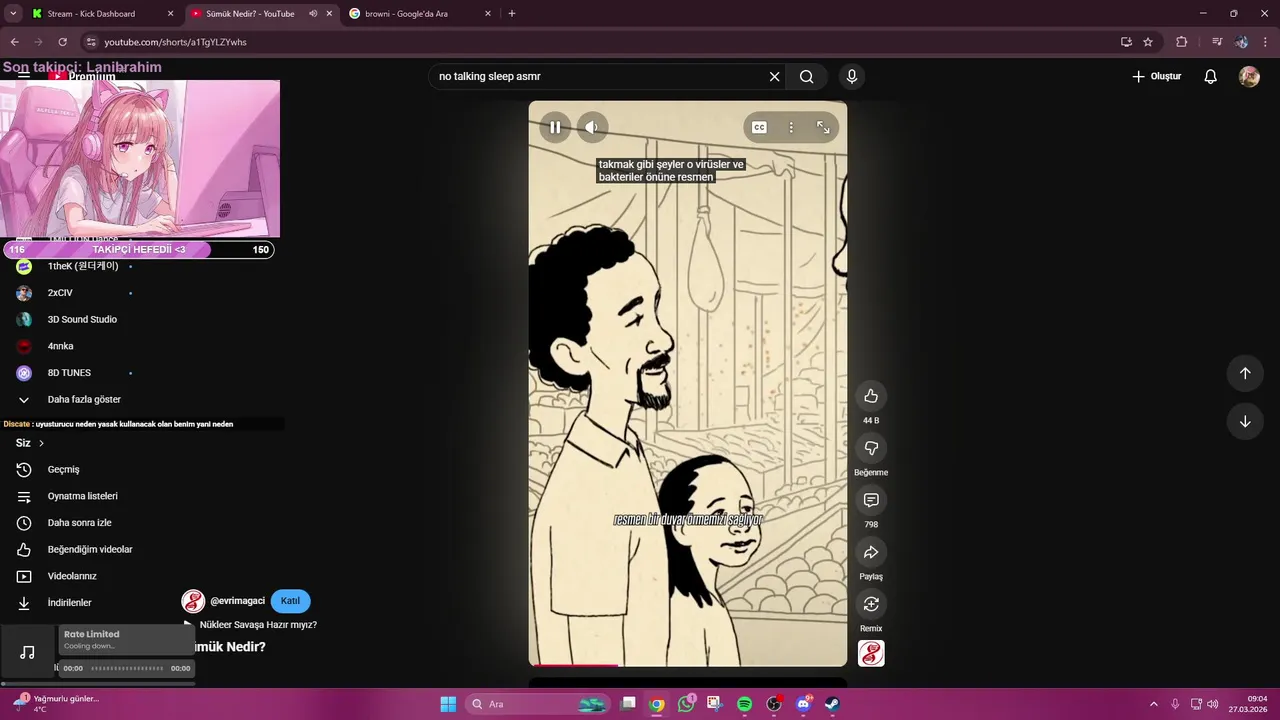Switch to the browni Google search tab
Screen dimensions: 1280x720
pos(420,14)
